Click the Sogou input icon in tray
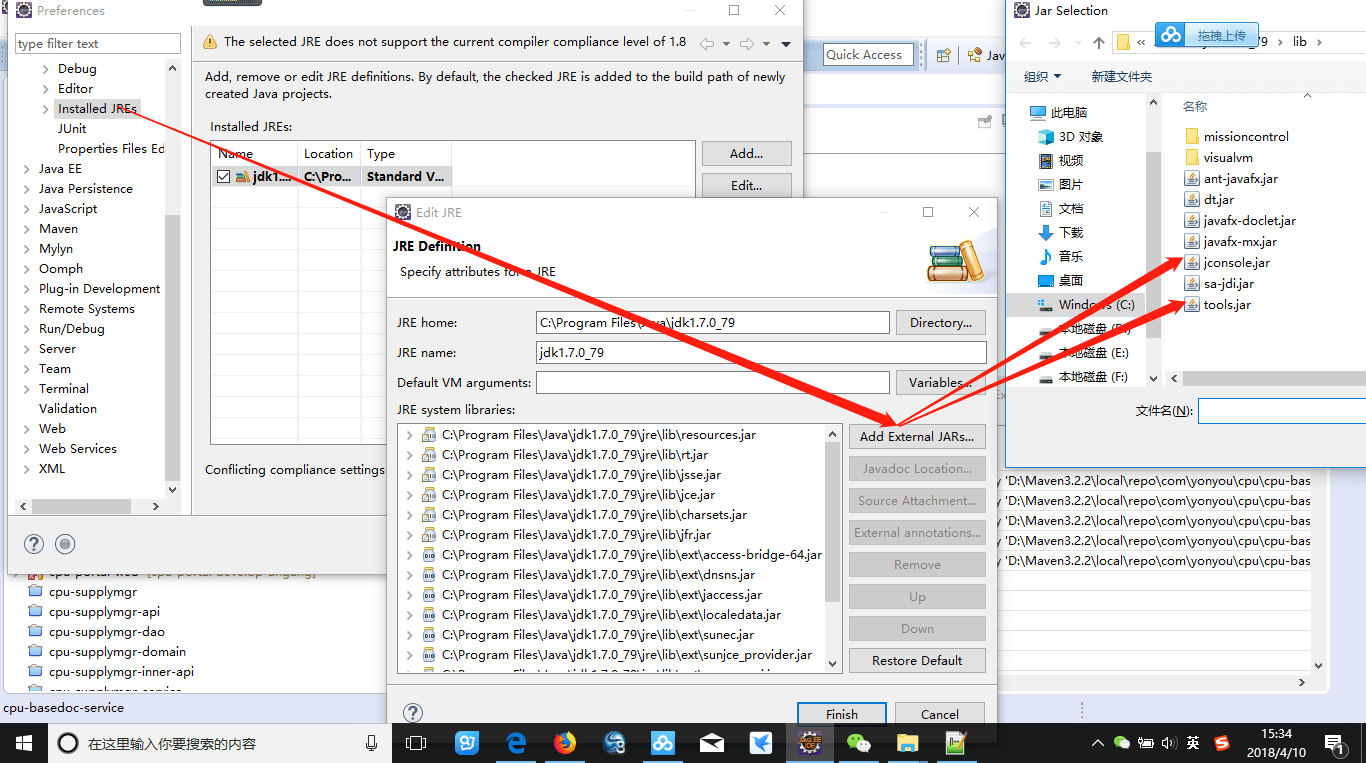The image size is (1366, 763). pyautogui.click(x=1221, y=744)
